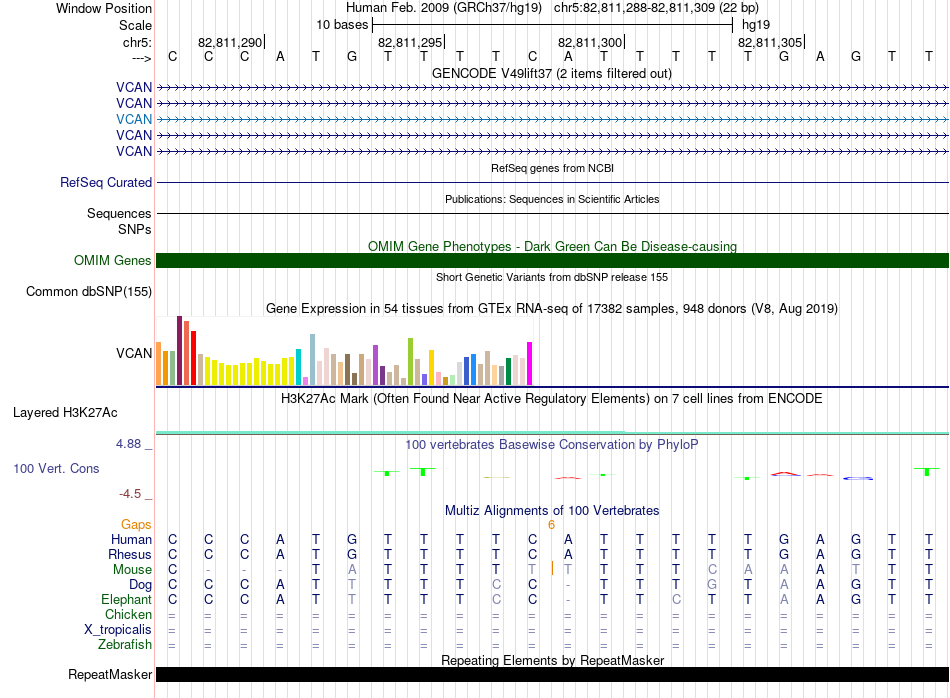Click the Elephant species row label
950x698 pixels.
pyautogui.click(x=125, y=600)
